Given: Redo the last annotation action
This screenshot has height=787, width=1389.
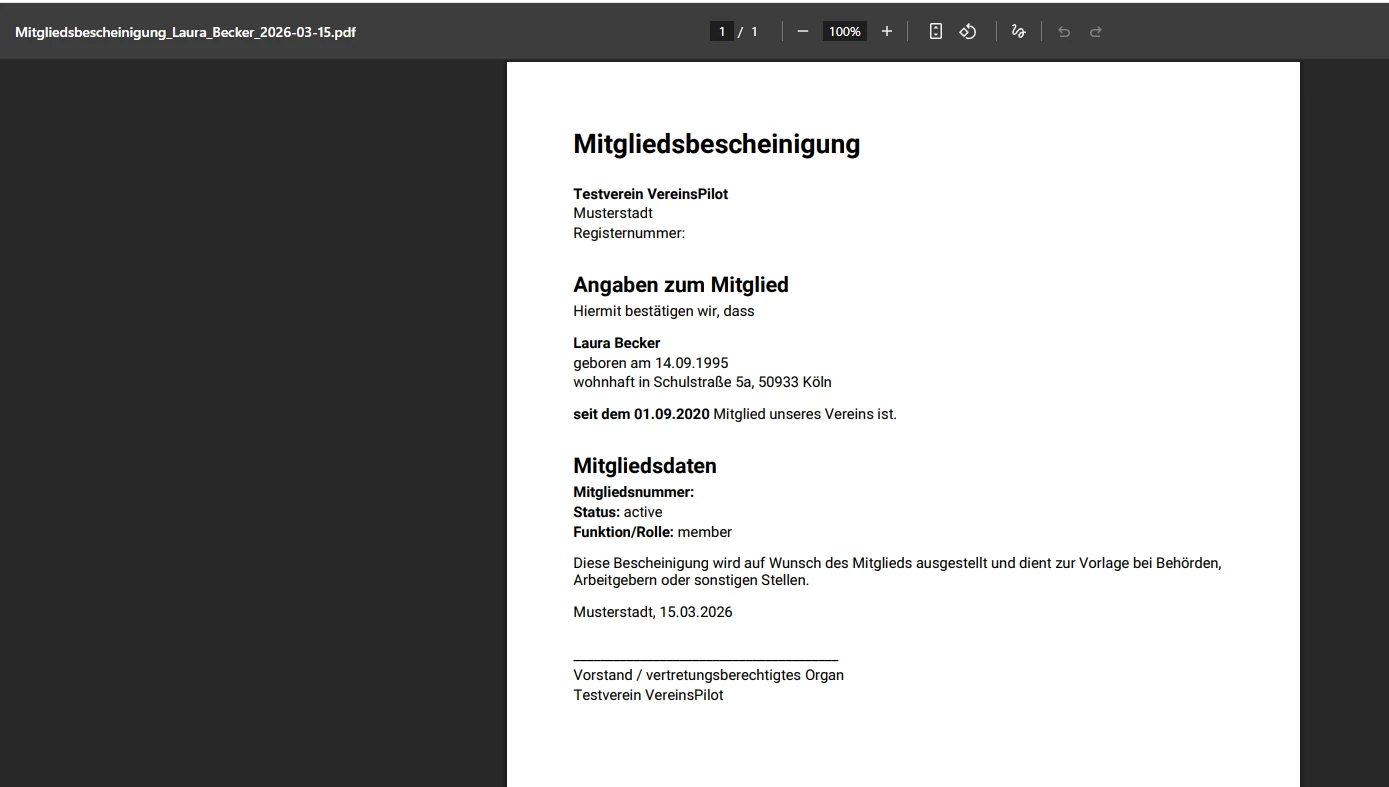Looking at the screenshot, I should pos(1095,31).
